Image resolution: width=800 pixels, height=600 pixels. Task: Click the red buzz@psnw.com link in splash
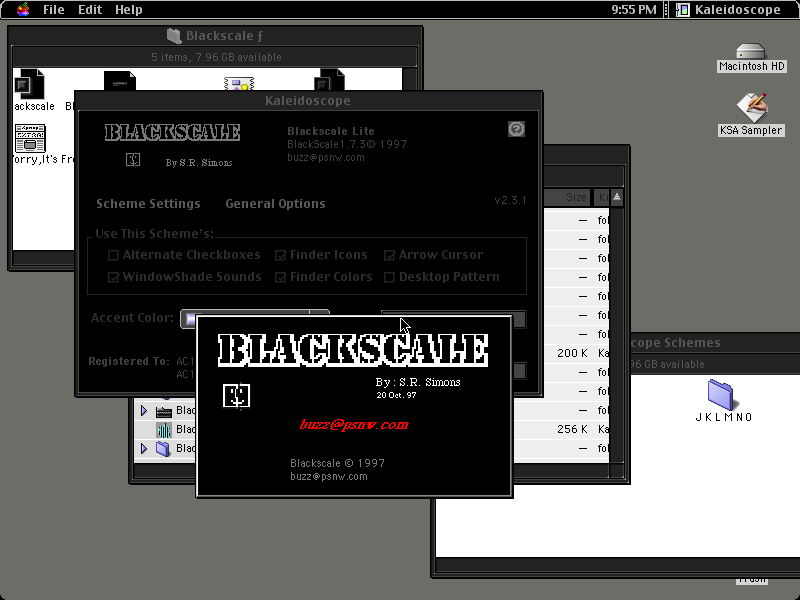[x=354, y=424]
